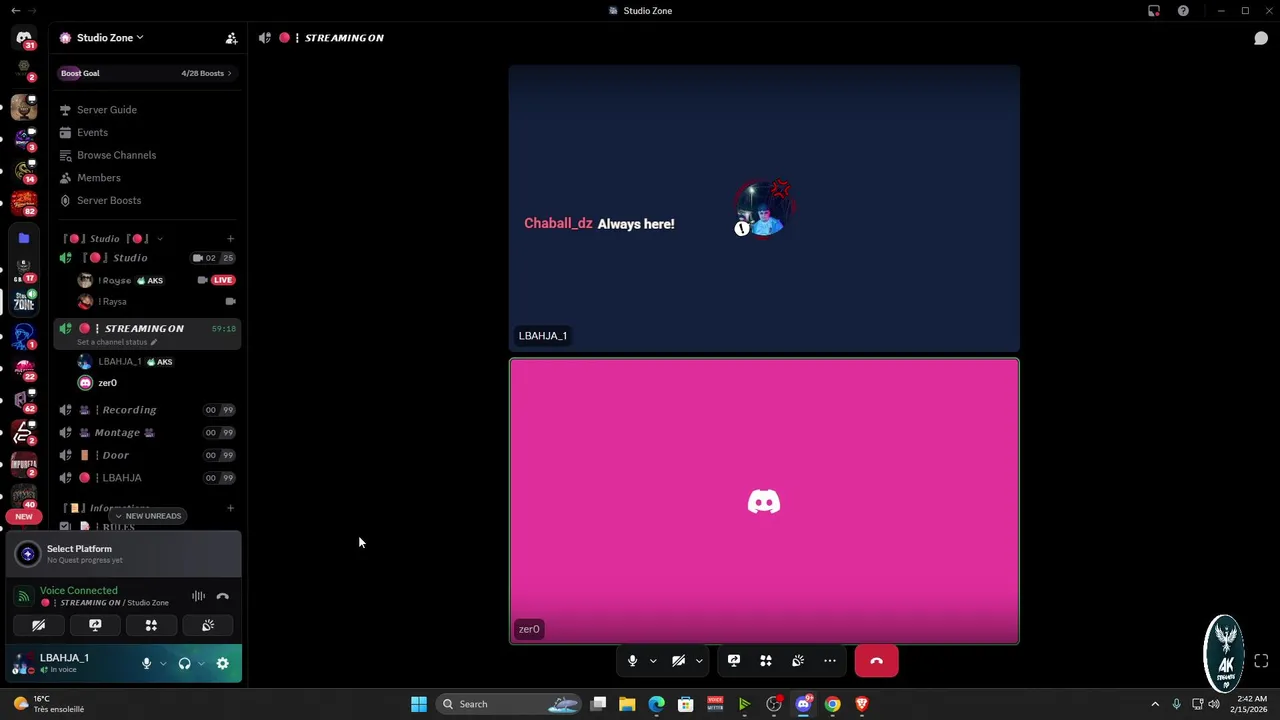Viewport: 1280px width, 720px height.
Task: Open Windows Start menu
Action: (x=419, y=704)
